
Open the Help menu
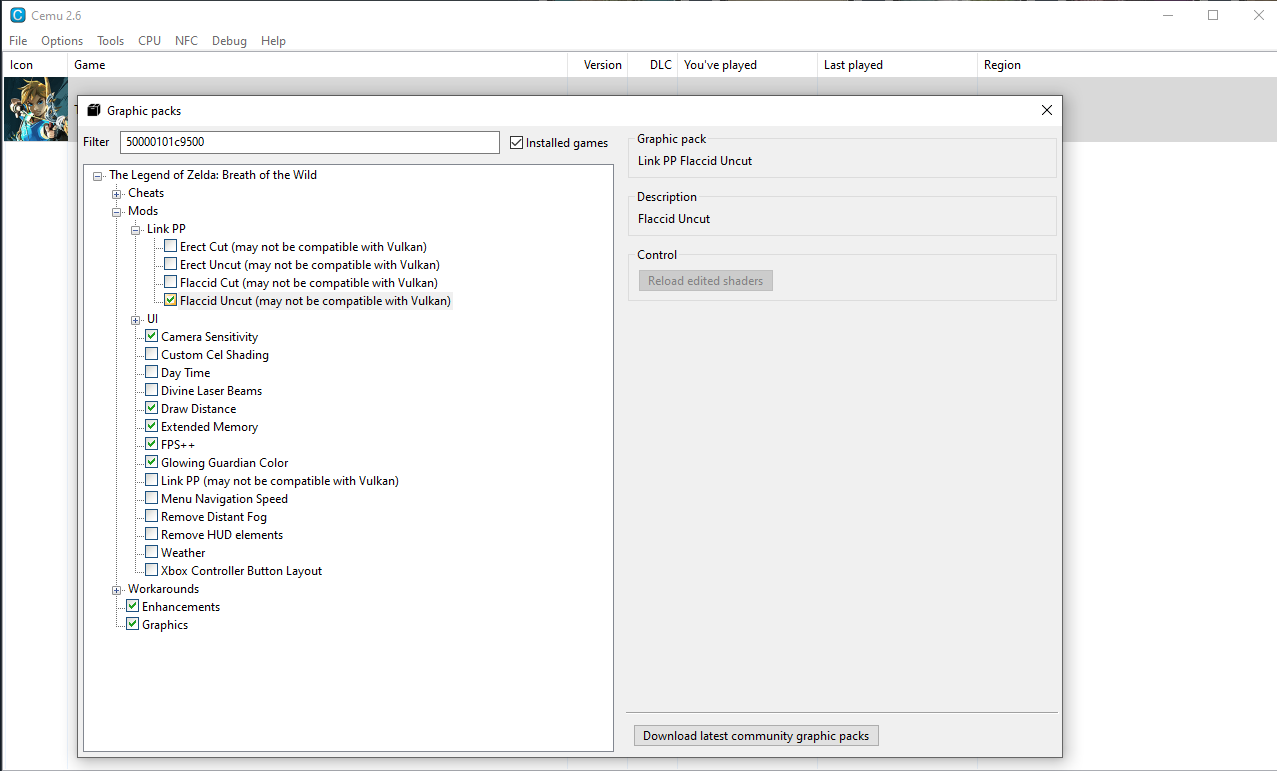(273, 41)
